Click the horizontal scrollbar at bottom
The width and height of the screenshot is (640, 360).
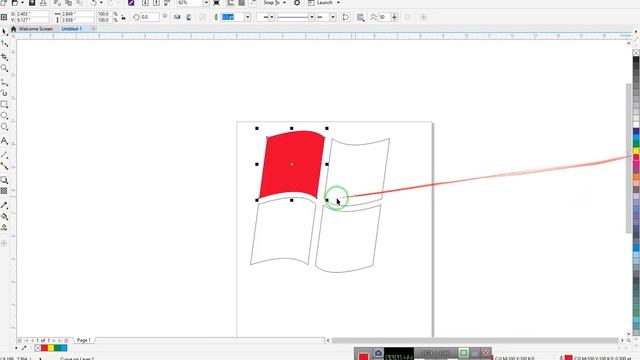click(475, 340)
